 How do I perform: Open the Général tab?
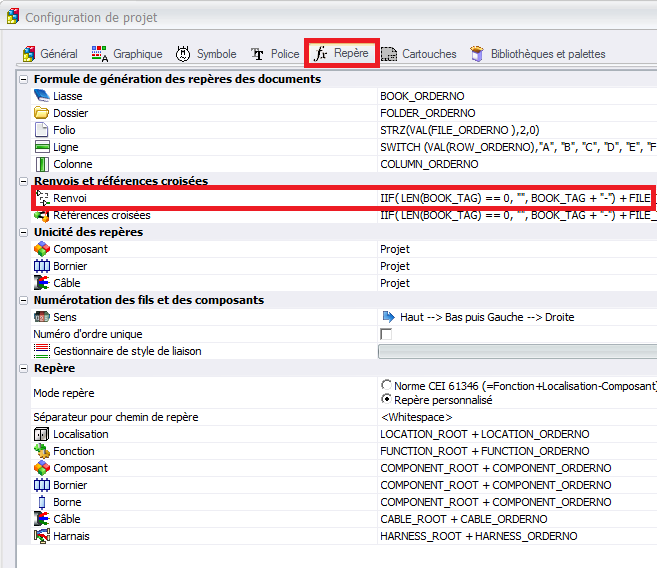coord(50,54)
